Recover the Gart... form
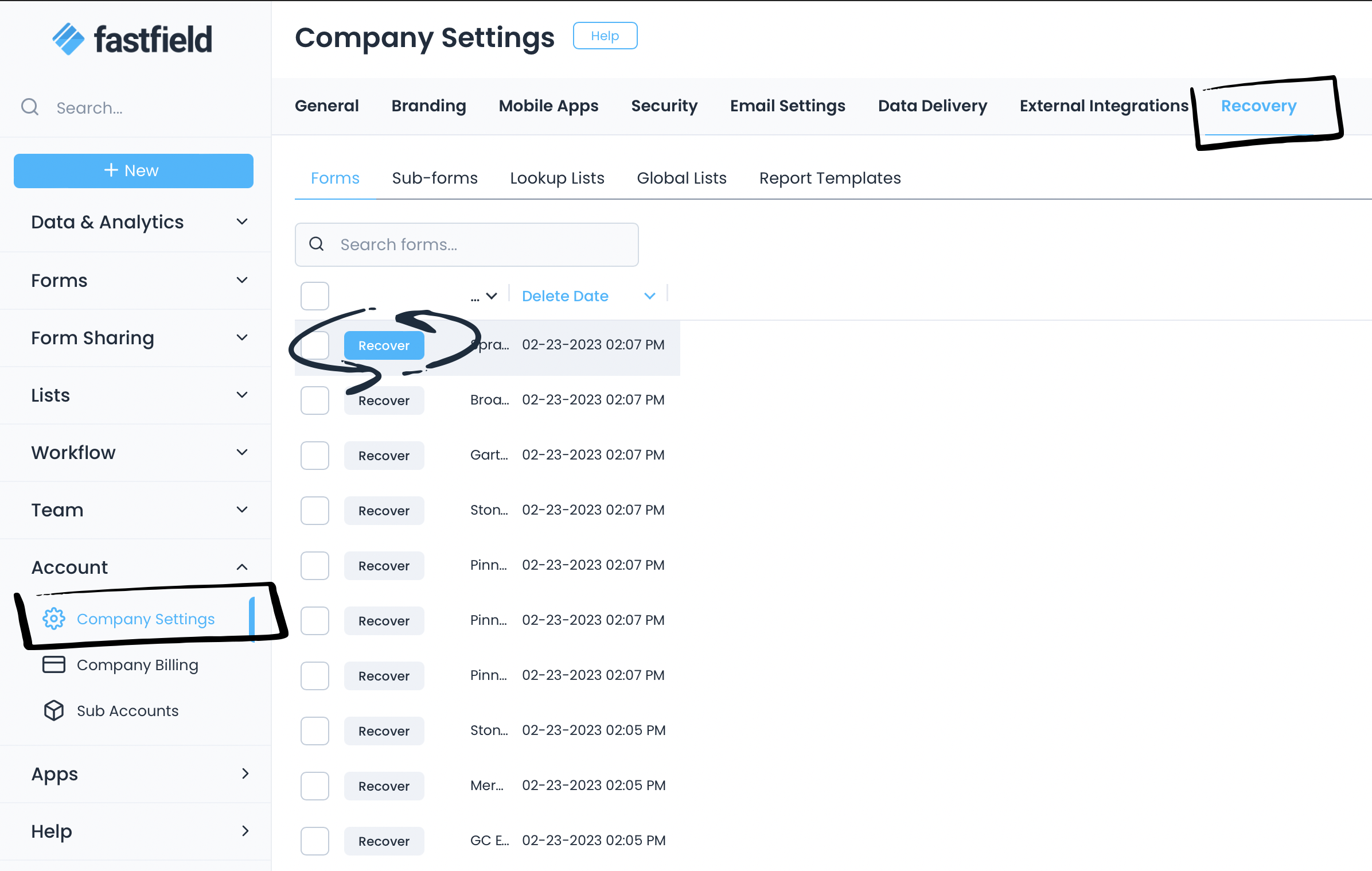 tap(384, 456)
